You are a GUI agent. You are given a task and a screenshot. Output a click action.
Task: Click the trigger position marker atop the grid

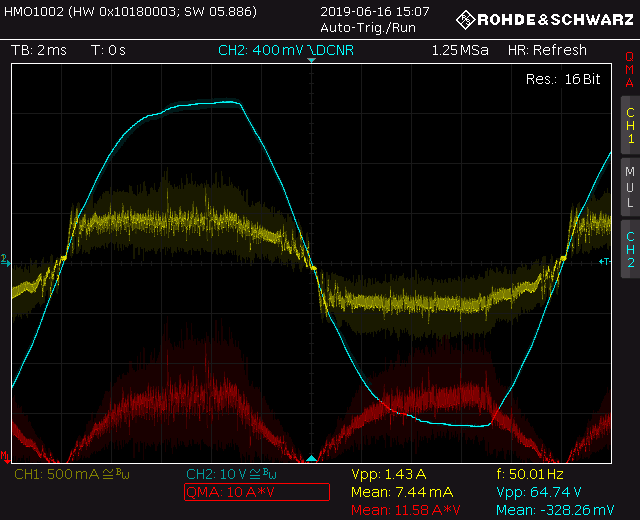(311, 60)
